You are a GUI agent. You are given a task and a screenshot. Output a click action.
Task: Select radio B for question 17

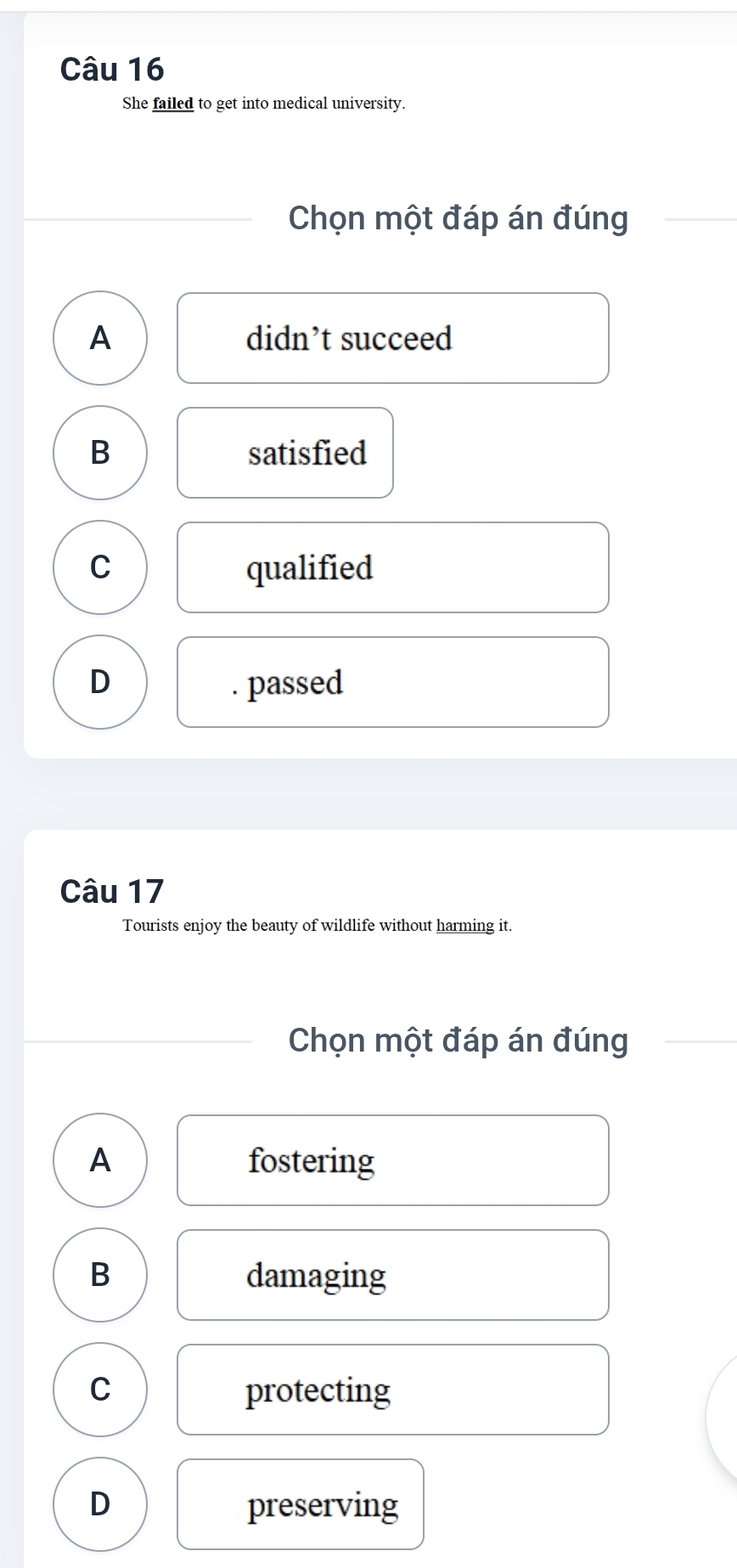click(x=100, y=1275)
